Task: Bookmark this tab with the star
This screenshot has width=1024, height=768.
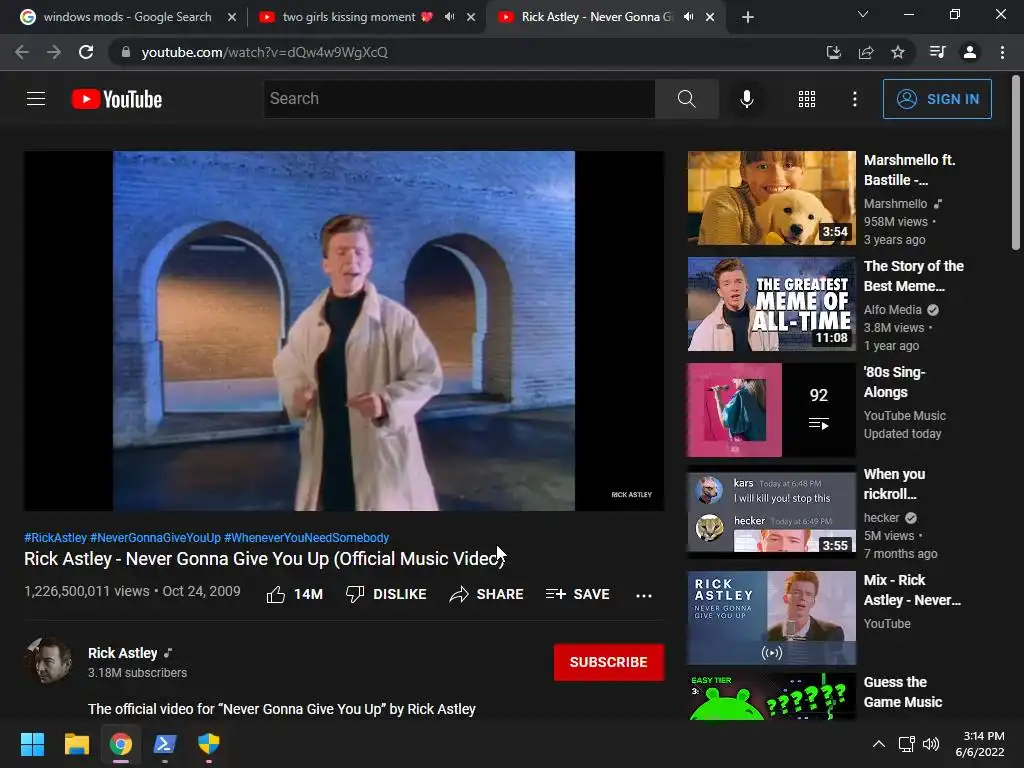Action: coord(898,52)
